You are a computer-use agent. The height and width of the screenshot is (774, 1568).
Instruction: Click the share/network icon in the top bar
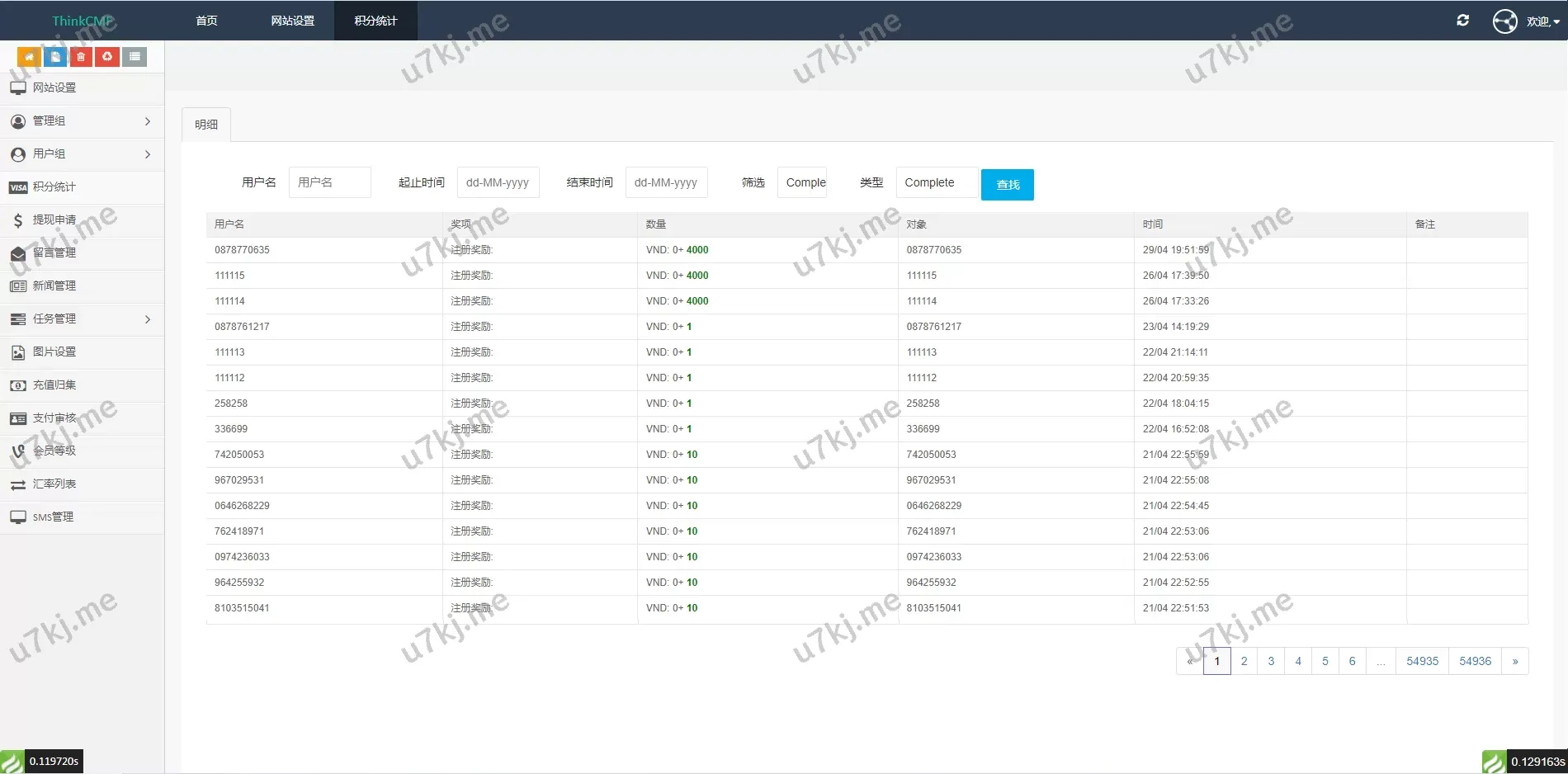[1504, 21]
